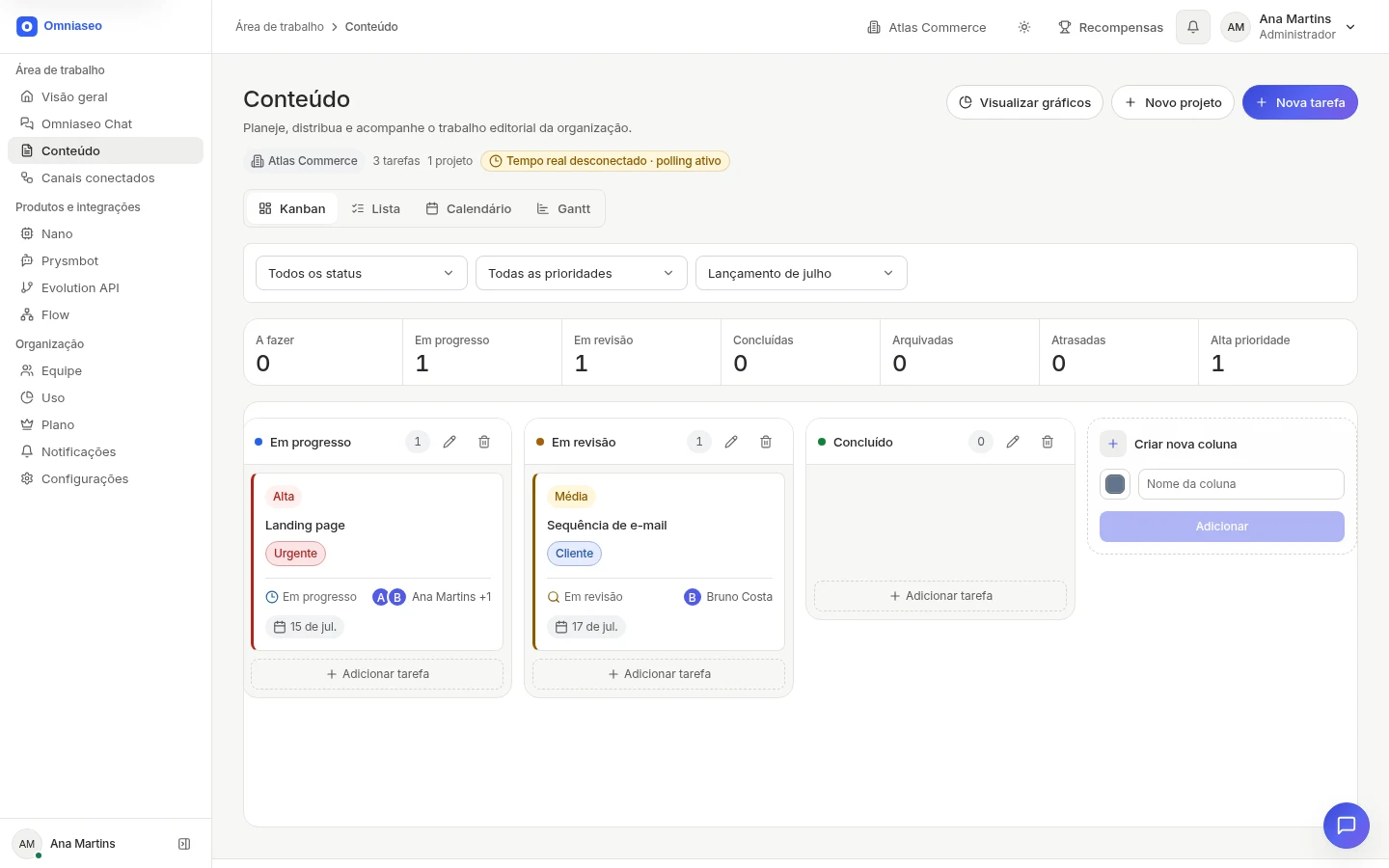Toggle the light/dark theme sun icon

(x=1024, y=27)
